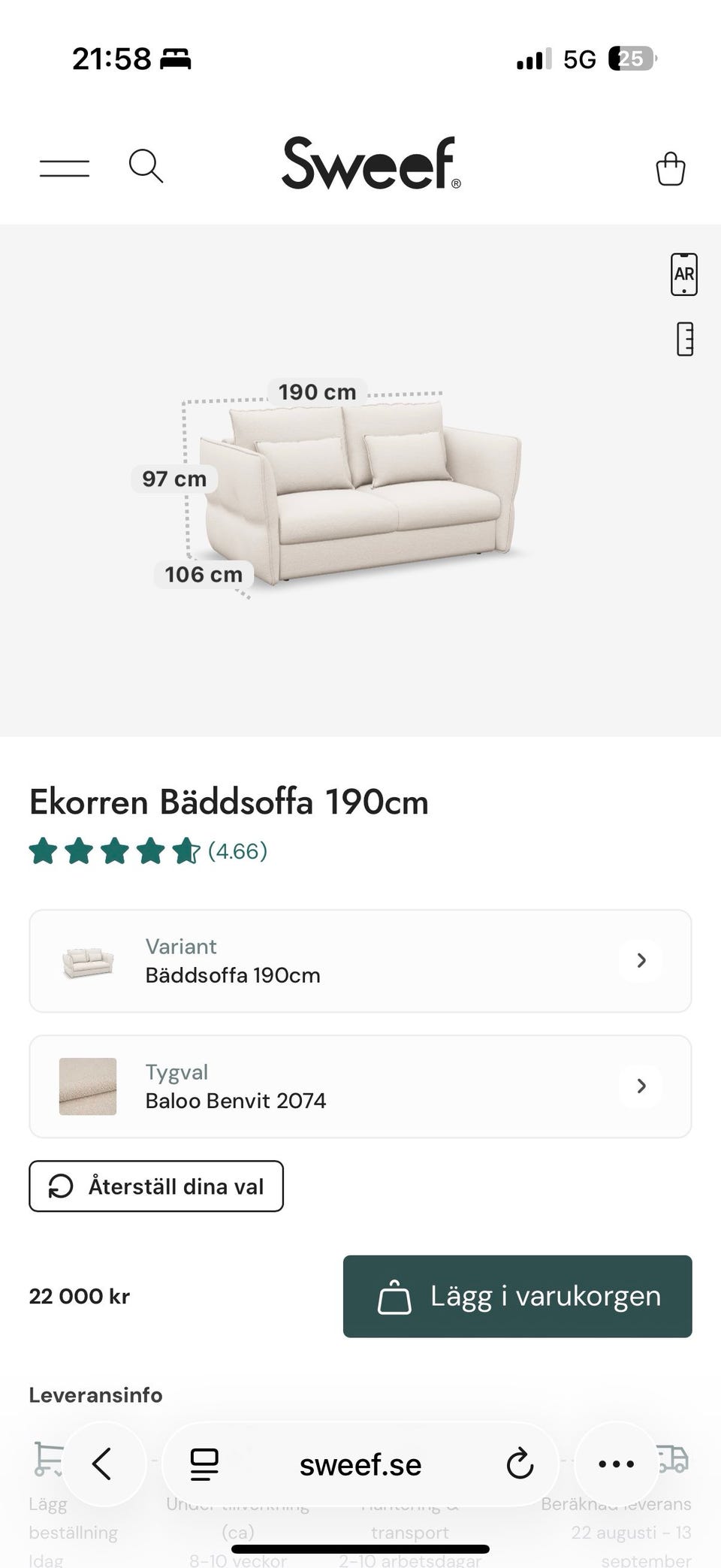Go back with browser back arrow

tap(102, 1464)
